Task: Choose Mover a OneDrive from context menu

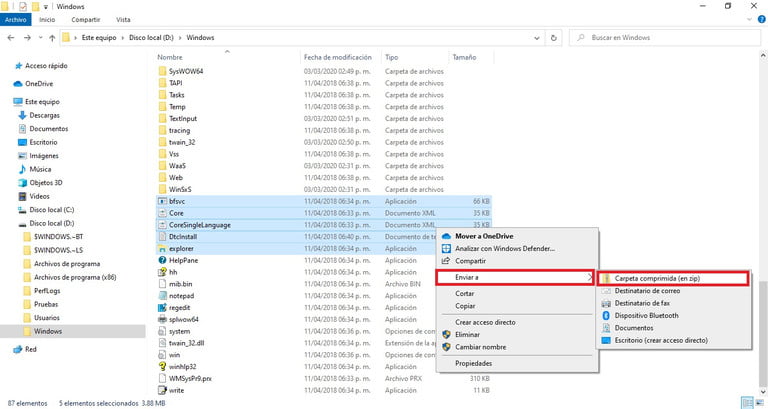Action: [517, 236]
